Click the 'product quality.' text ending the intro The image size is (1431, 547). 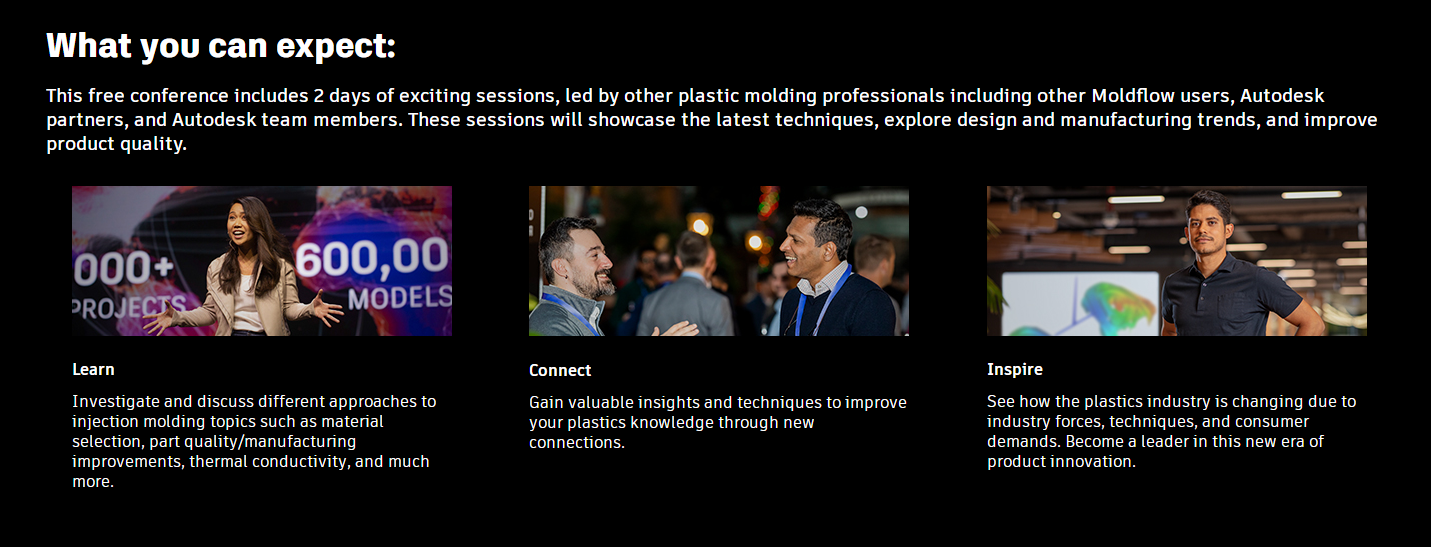[x=116, y=144]
